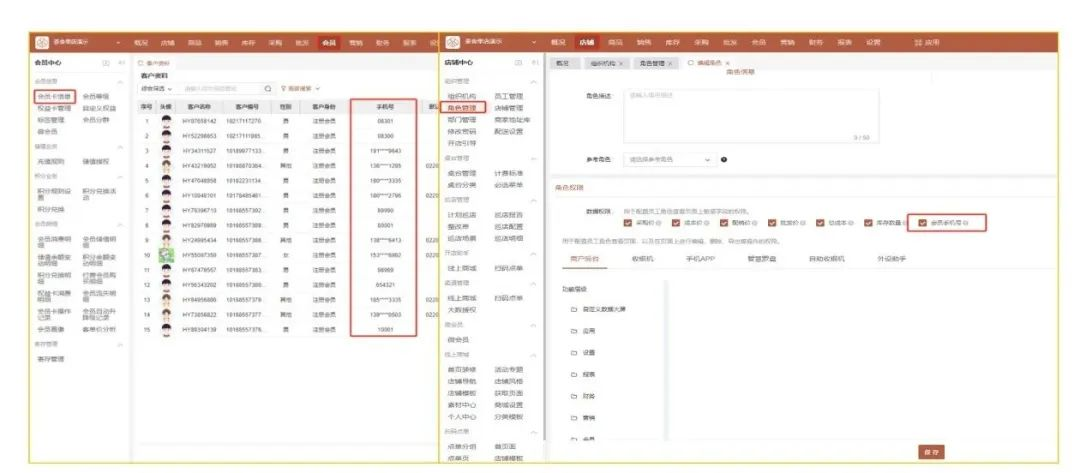Screen dimensions: 1080x473
Task: Uncheck the 会员手机号 permission checkbox
Action: point(923,223)
